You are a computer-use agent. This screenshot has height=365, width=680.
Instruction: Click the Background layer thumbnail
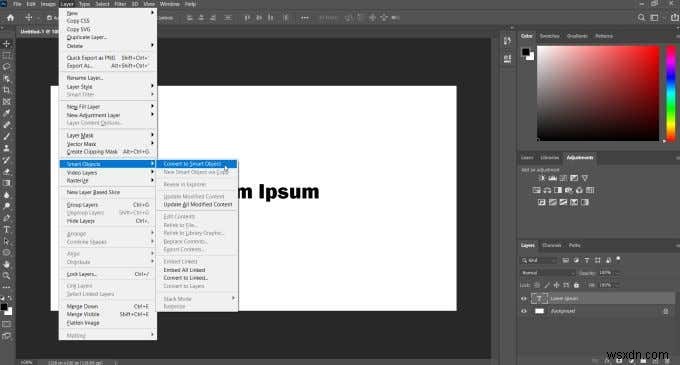[x=539, y=311]
